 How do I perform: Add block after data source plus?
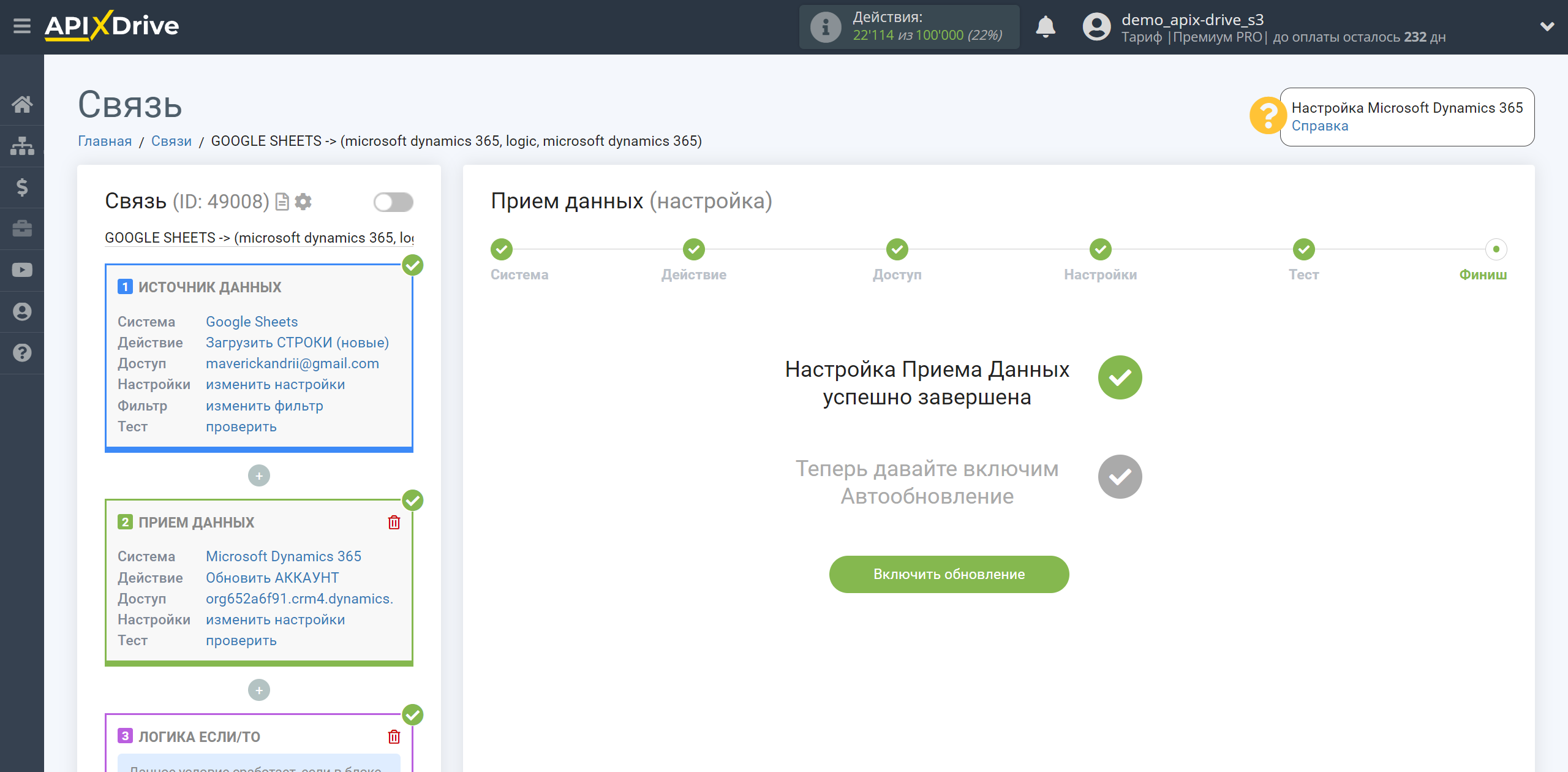click(259, 475)
